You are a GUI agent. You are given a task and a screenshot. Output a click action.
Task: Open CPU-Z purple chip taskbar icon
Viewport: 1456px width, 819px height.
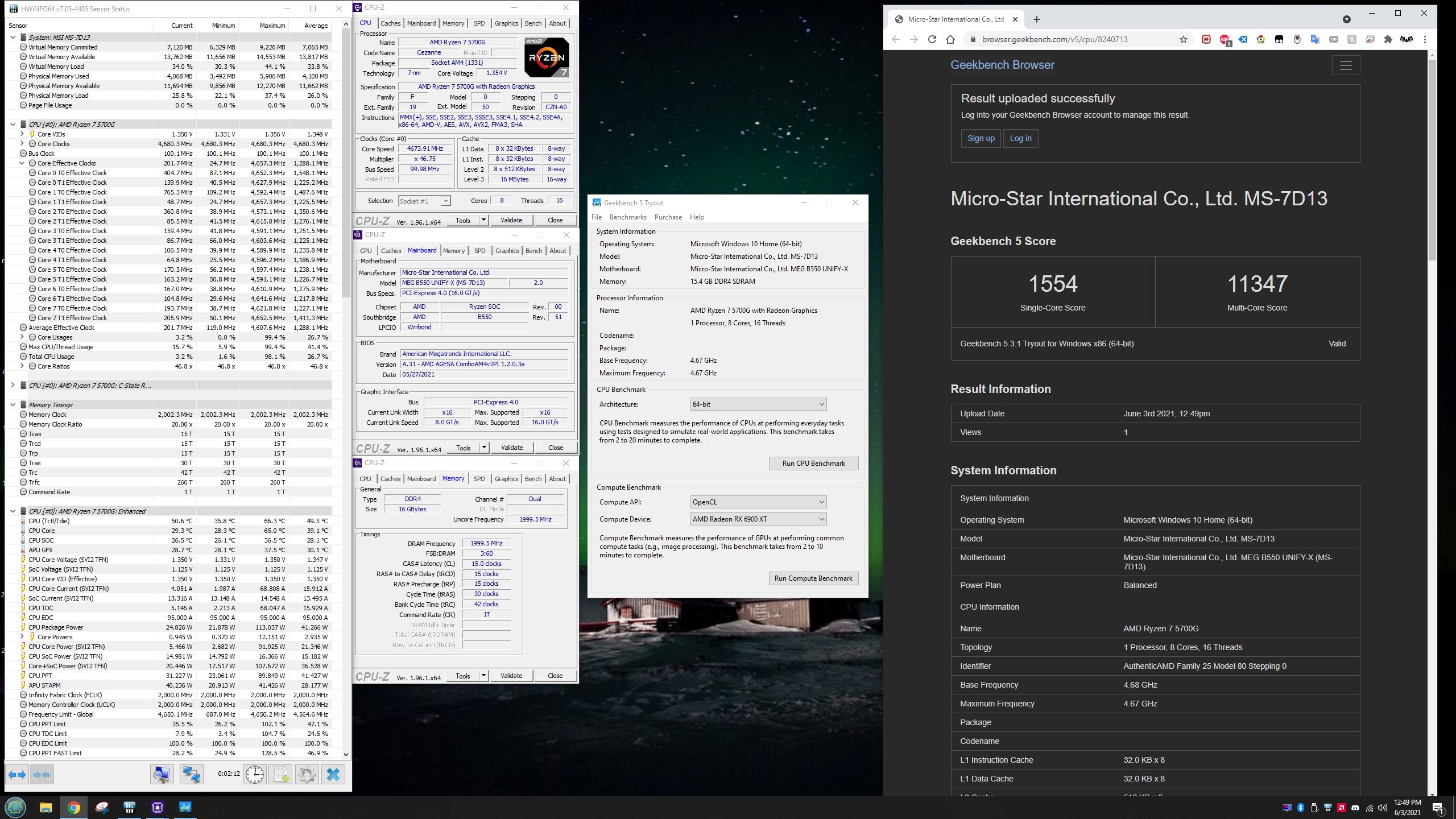click(158, 807)
